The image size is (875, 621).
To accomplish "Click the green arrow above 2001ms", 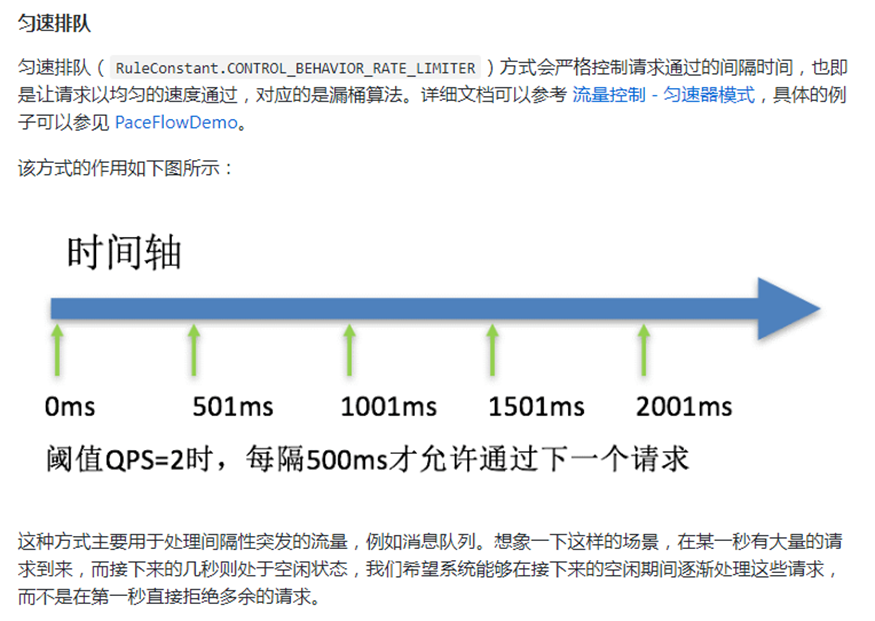I will tap(643, 350).
